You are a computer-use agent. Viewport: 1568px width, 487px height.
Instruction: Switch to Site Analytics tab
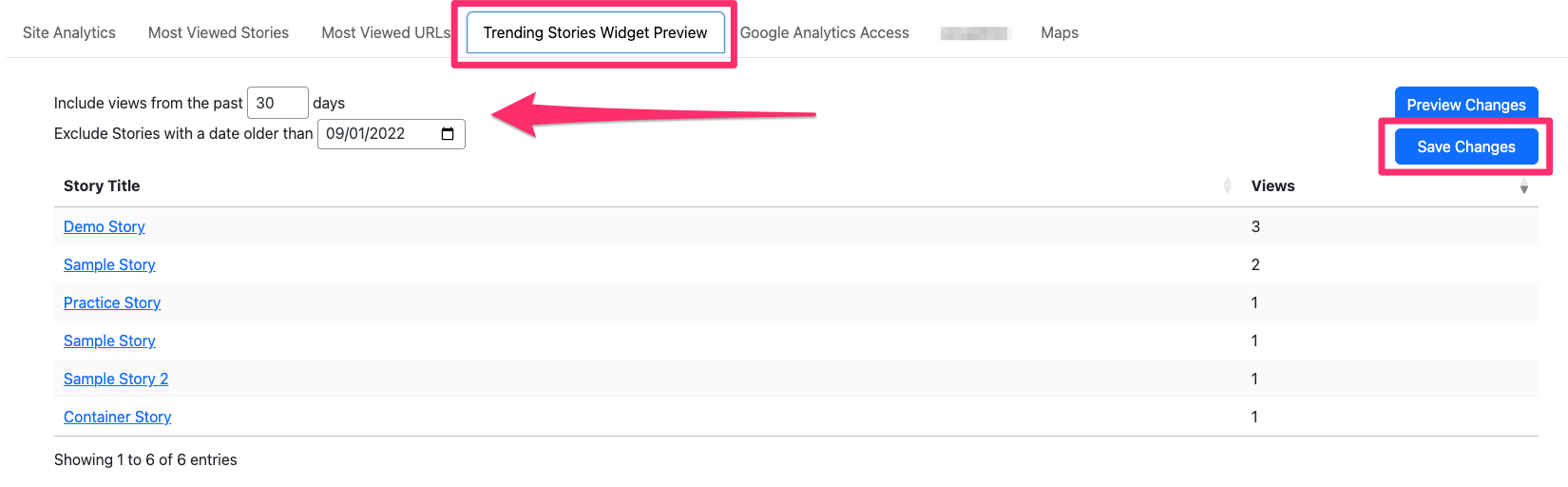(69, 32)
